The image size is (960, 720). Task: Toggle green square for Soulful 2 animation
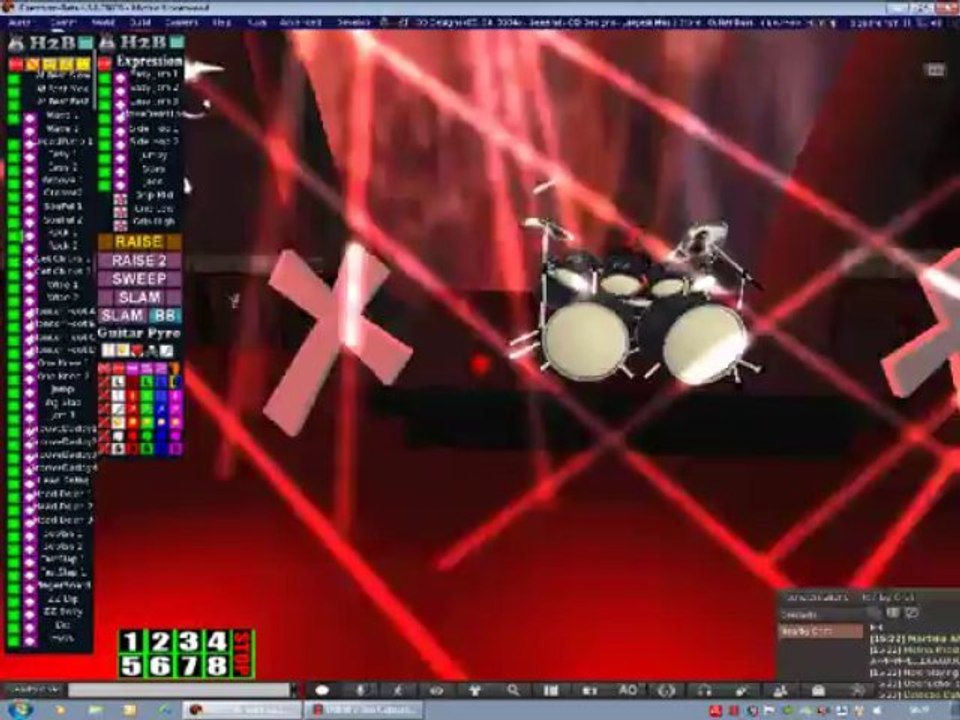13,223
